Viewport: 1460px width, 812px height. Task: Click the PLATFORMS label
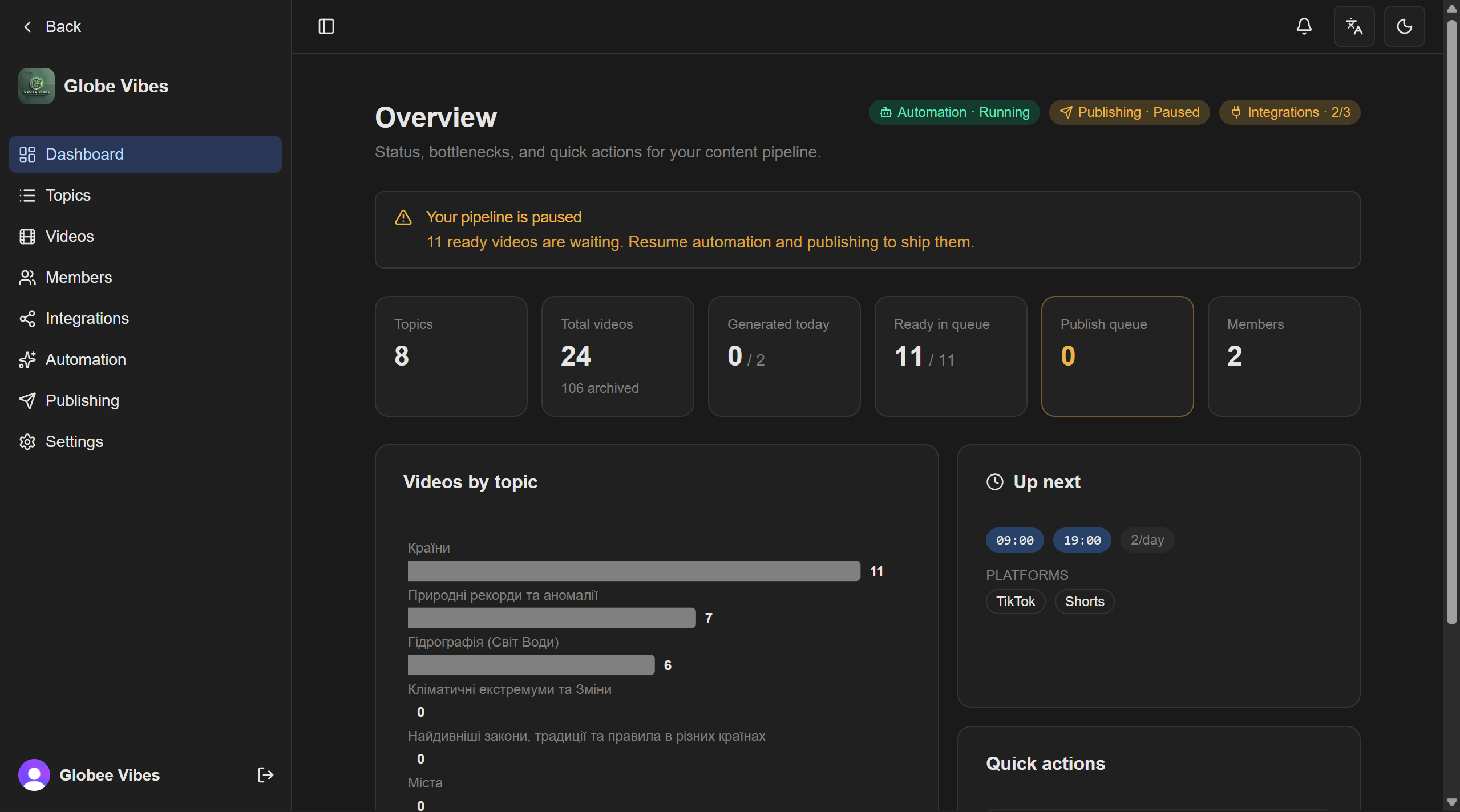tap(1027, 575)
